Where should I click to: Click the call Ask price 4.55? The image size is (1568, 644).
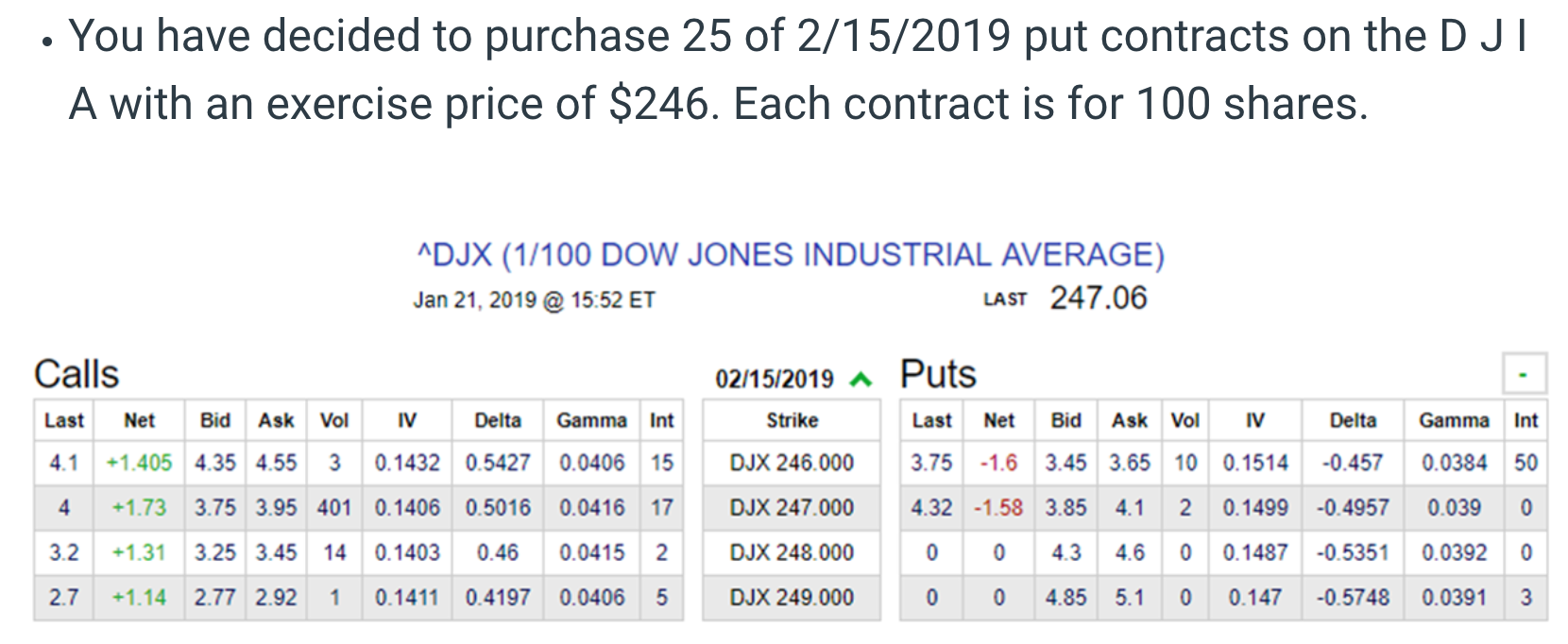(x=276, y=463)
